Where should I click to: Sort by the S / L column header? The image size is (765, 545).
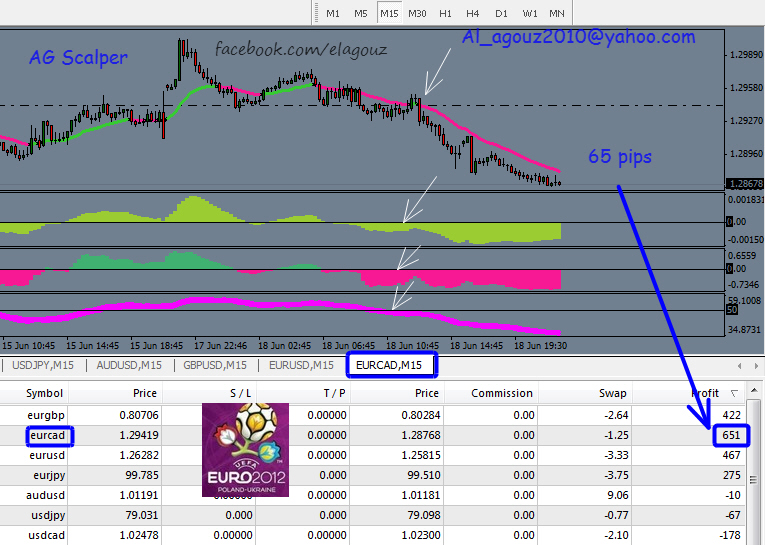[x=240, y=393]
